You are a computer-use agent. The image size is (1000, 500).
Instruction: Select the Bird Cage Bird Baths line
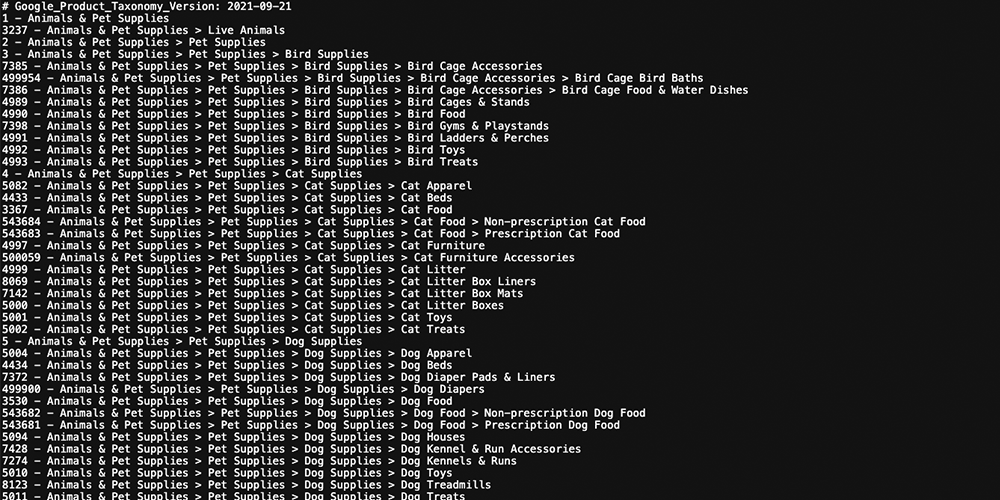(x=353, y=78)
